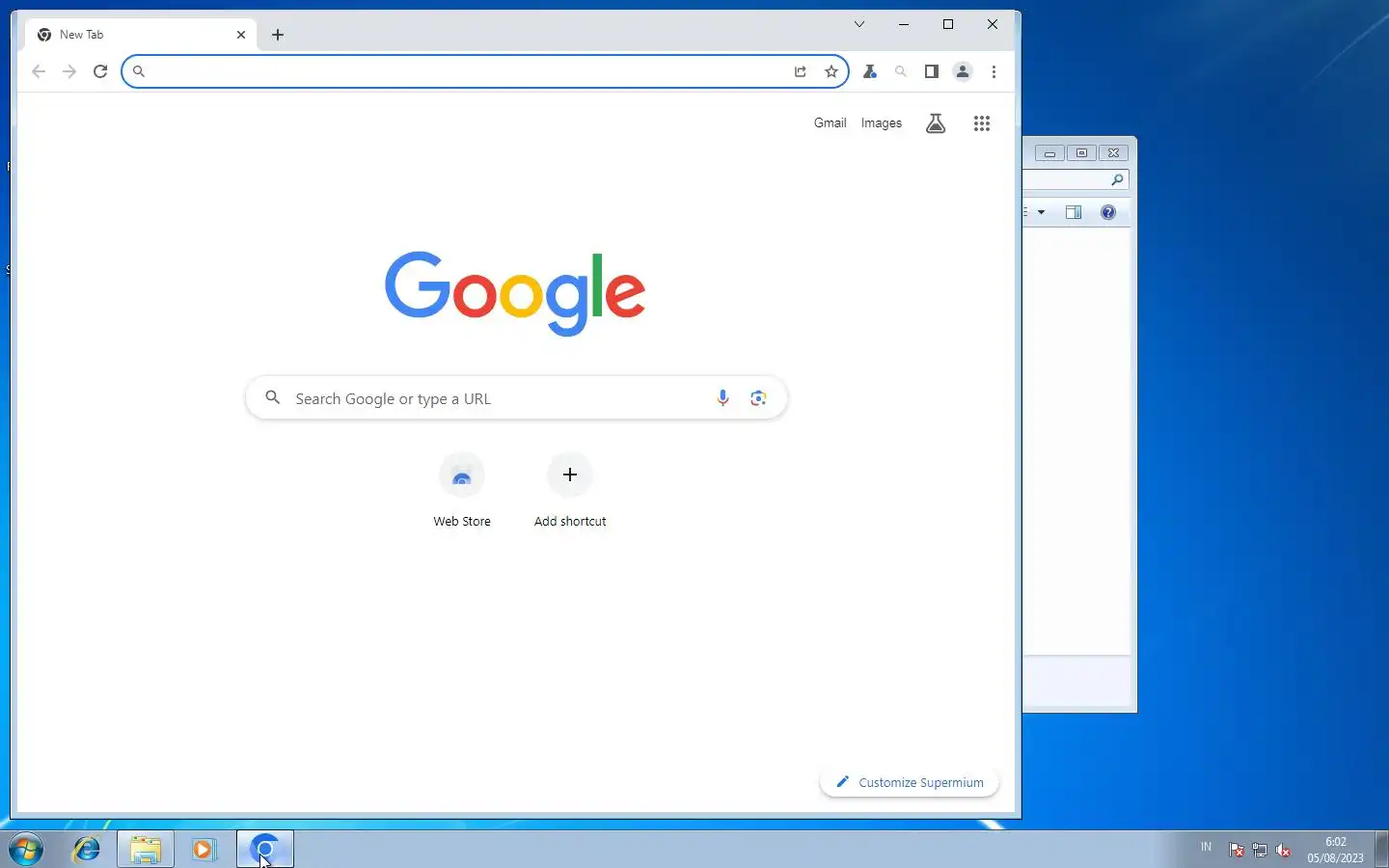This screenshot has height=868, width=1389.
Task: Open the tab search chevron
Action: [859, 24]
